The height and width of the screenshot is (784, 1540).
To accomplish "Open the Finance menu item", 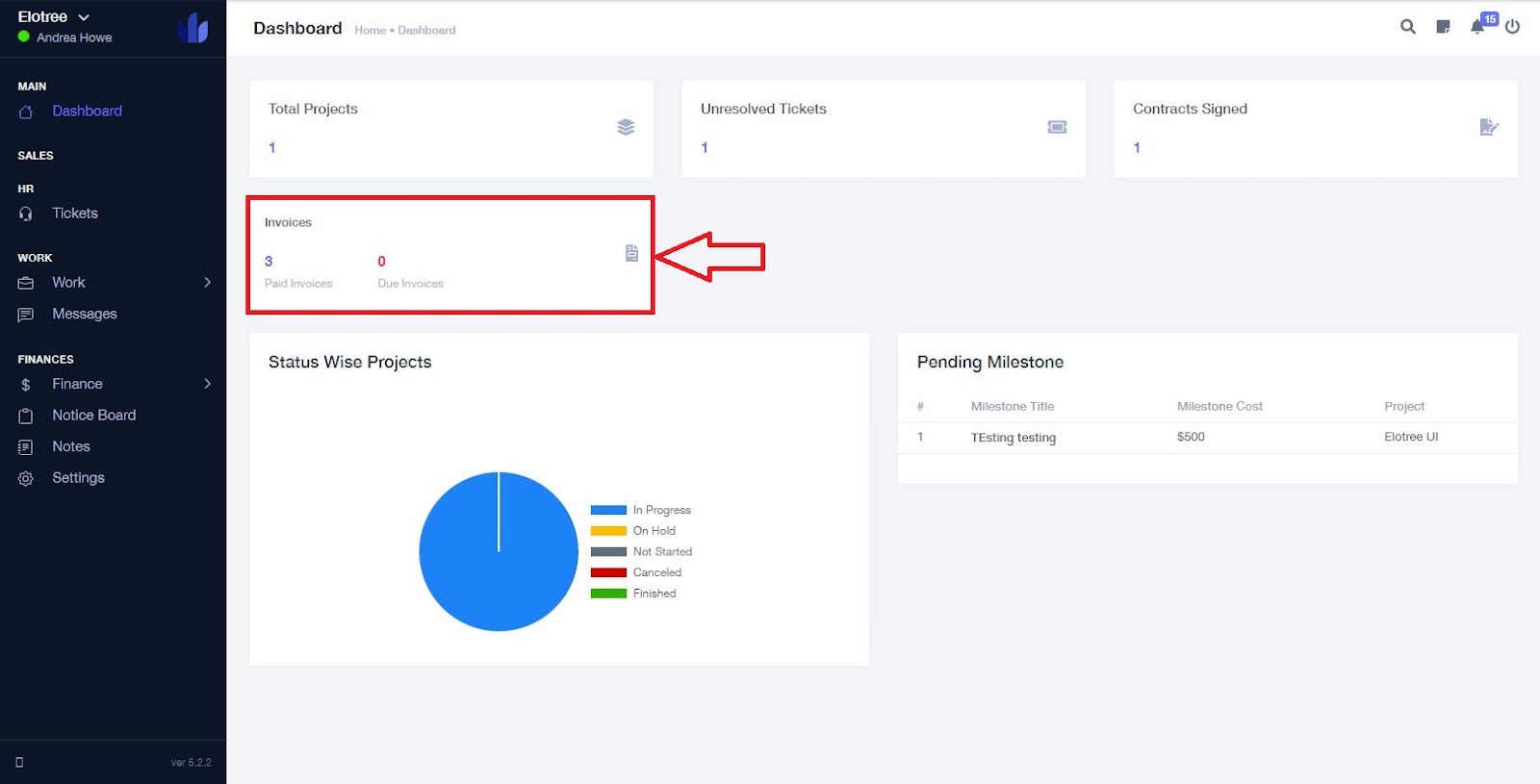I will pyautogui.click(x=77, y=384).
